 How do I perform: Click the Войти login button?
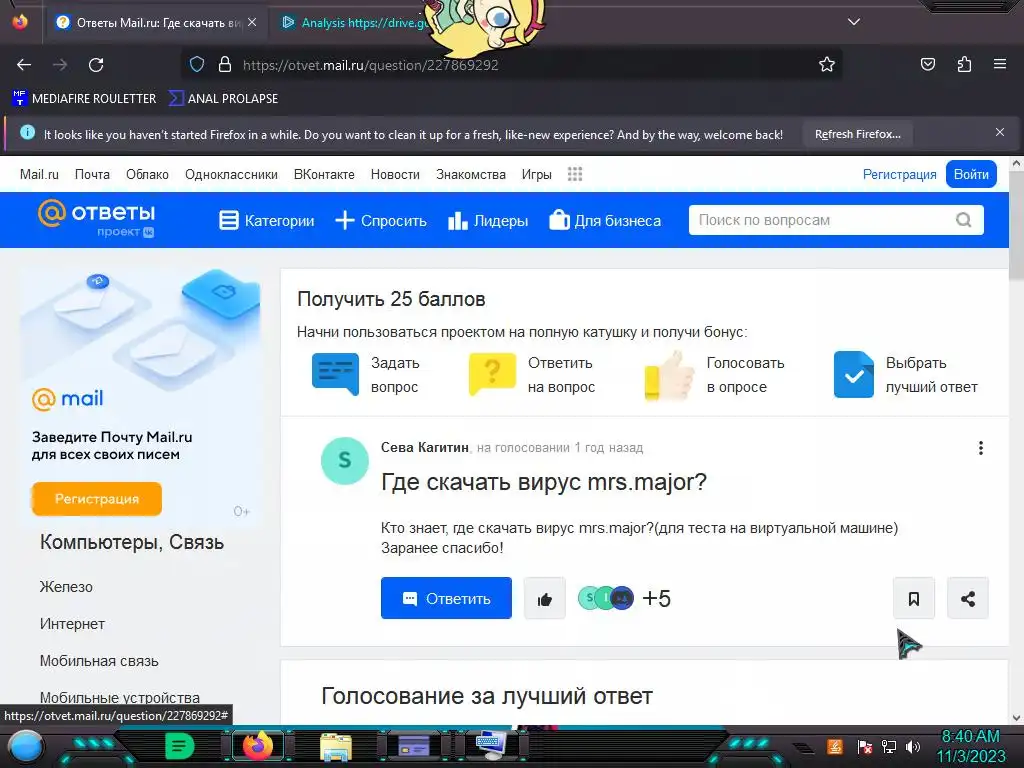pyautogui.click(x=971, y=174)
